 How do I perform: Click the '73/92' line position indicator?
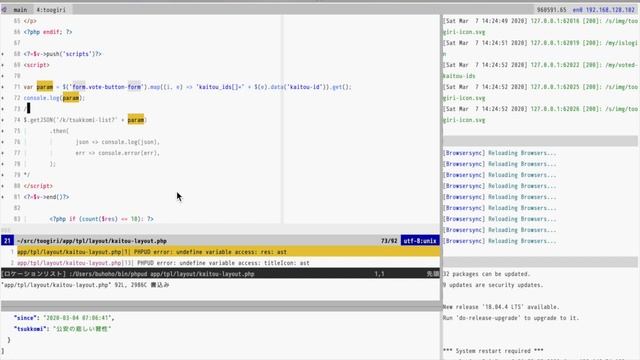389,241
